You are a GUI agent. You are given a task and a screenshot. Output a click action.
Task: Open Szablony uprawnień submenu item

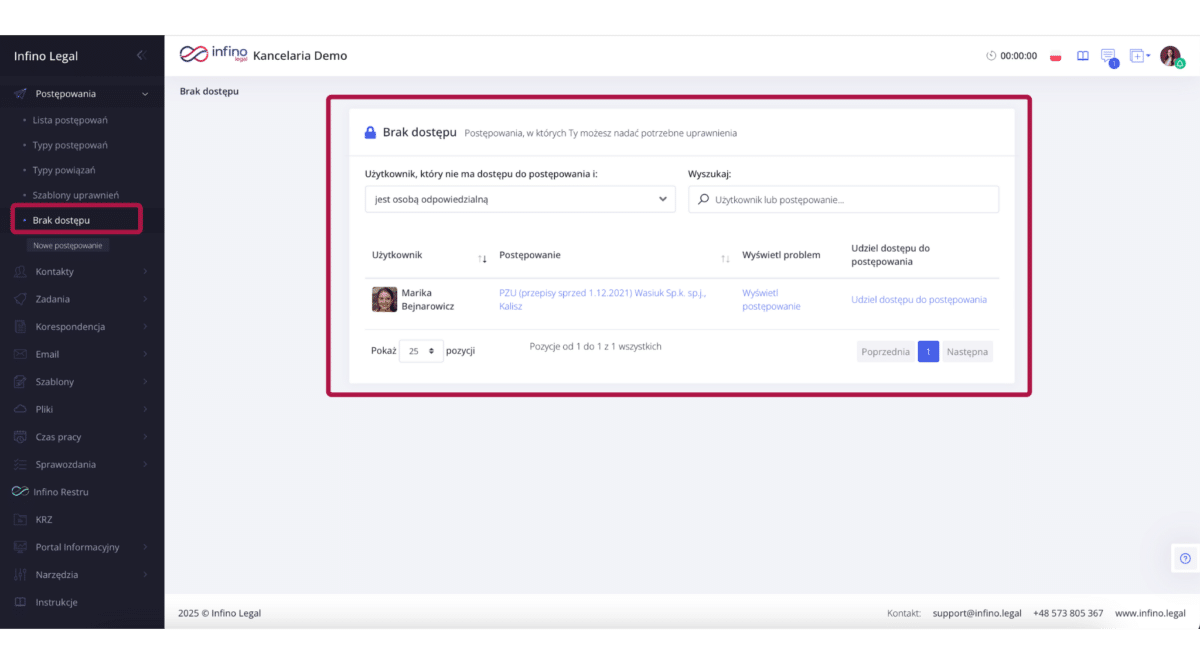coord(76,195)
